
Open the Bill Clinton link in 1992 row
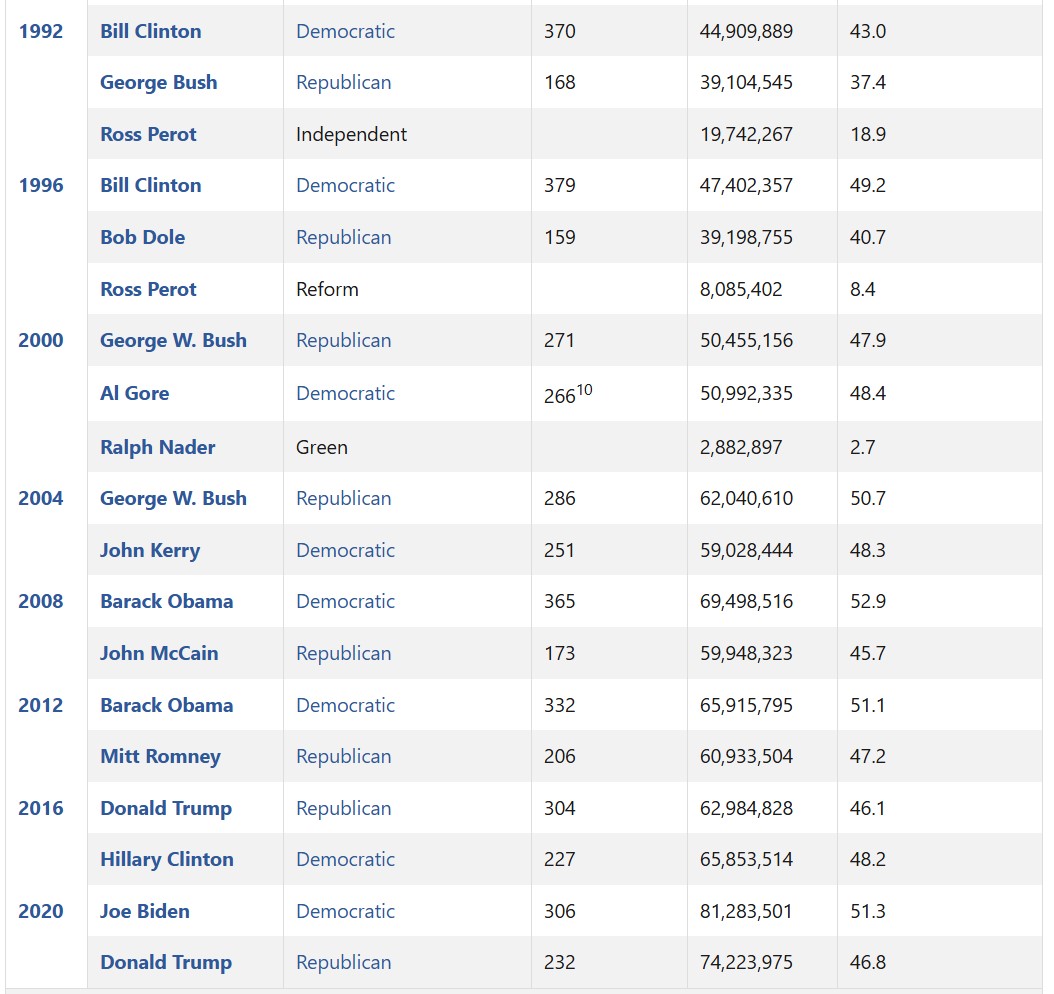pos(150,31)
